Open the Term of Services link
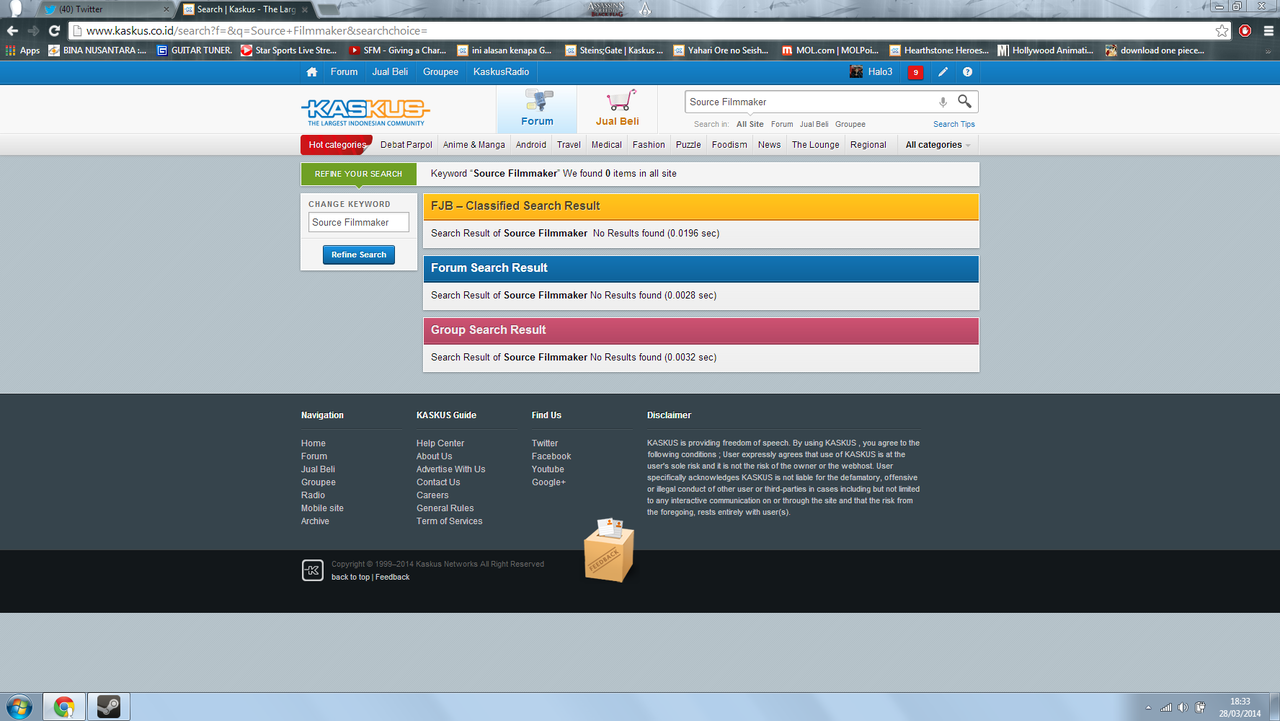 [x=449, y=521]
